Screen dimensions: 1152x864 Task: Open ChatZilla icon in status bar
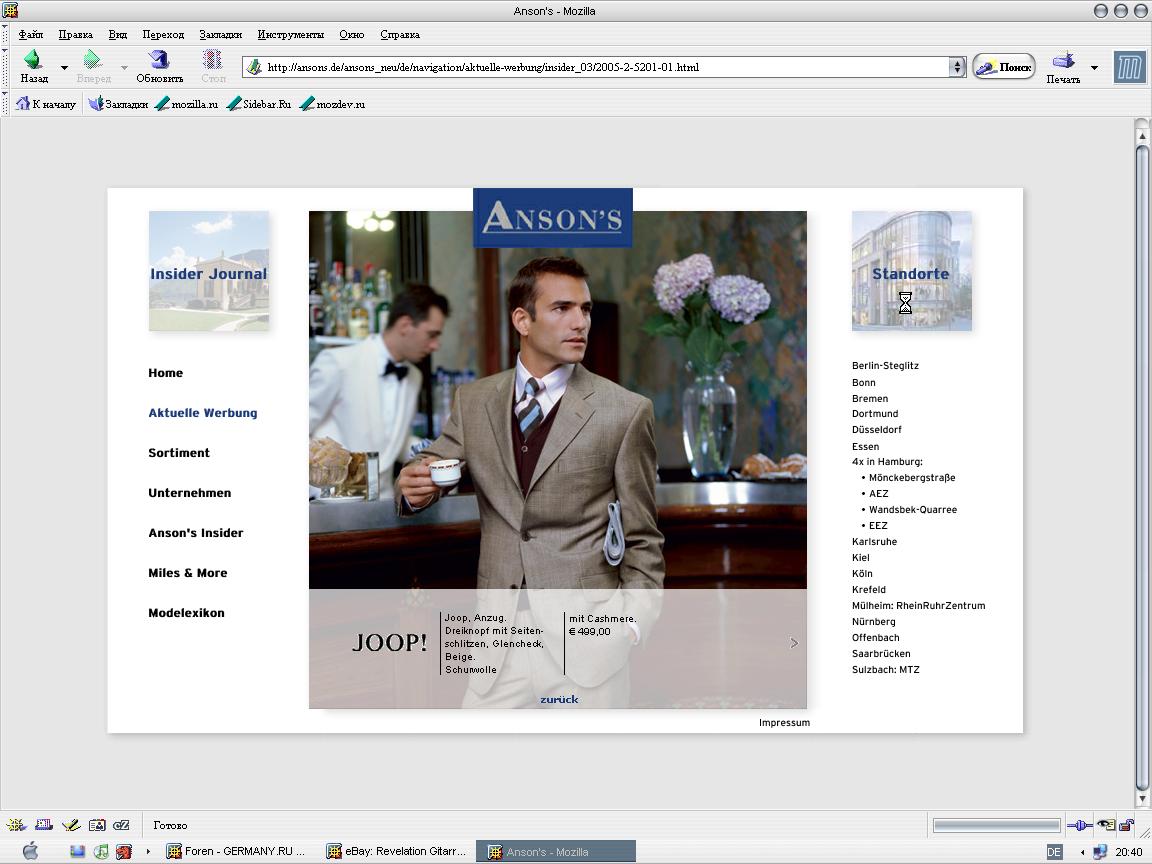point(121,825)
